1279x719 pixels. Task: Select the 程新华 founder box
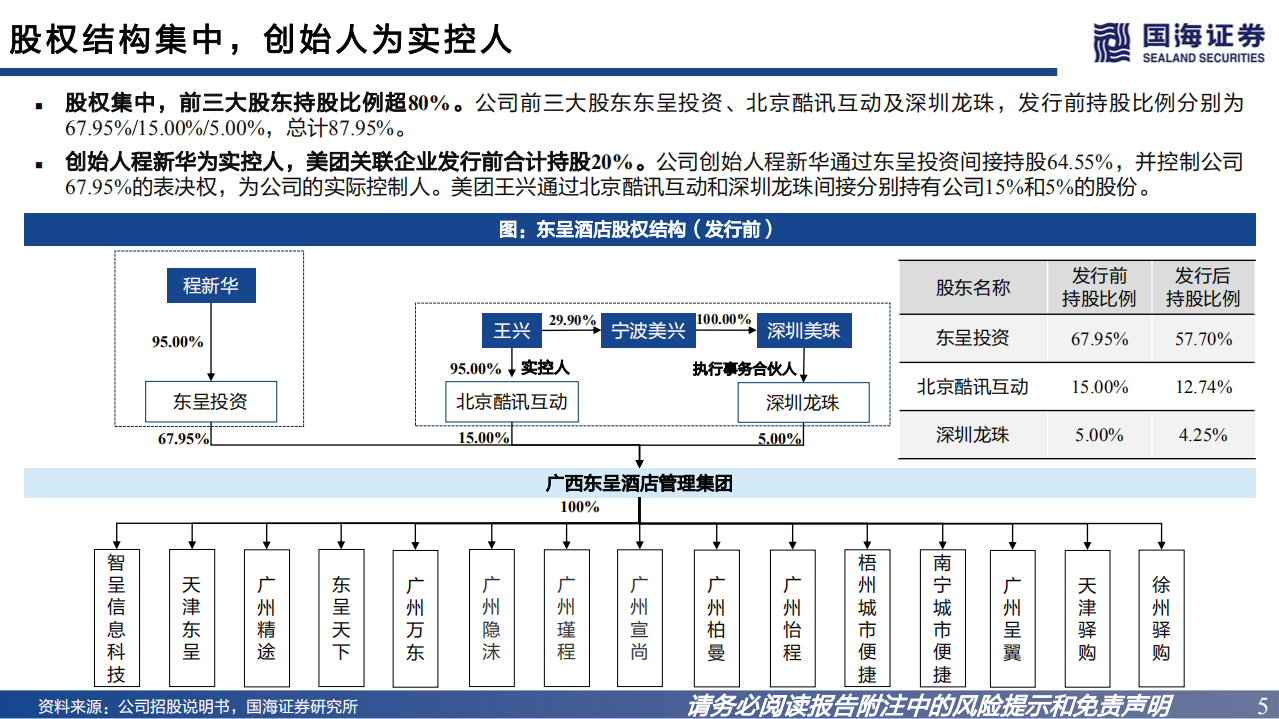point(211,285)
